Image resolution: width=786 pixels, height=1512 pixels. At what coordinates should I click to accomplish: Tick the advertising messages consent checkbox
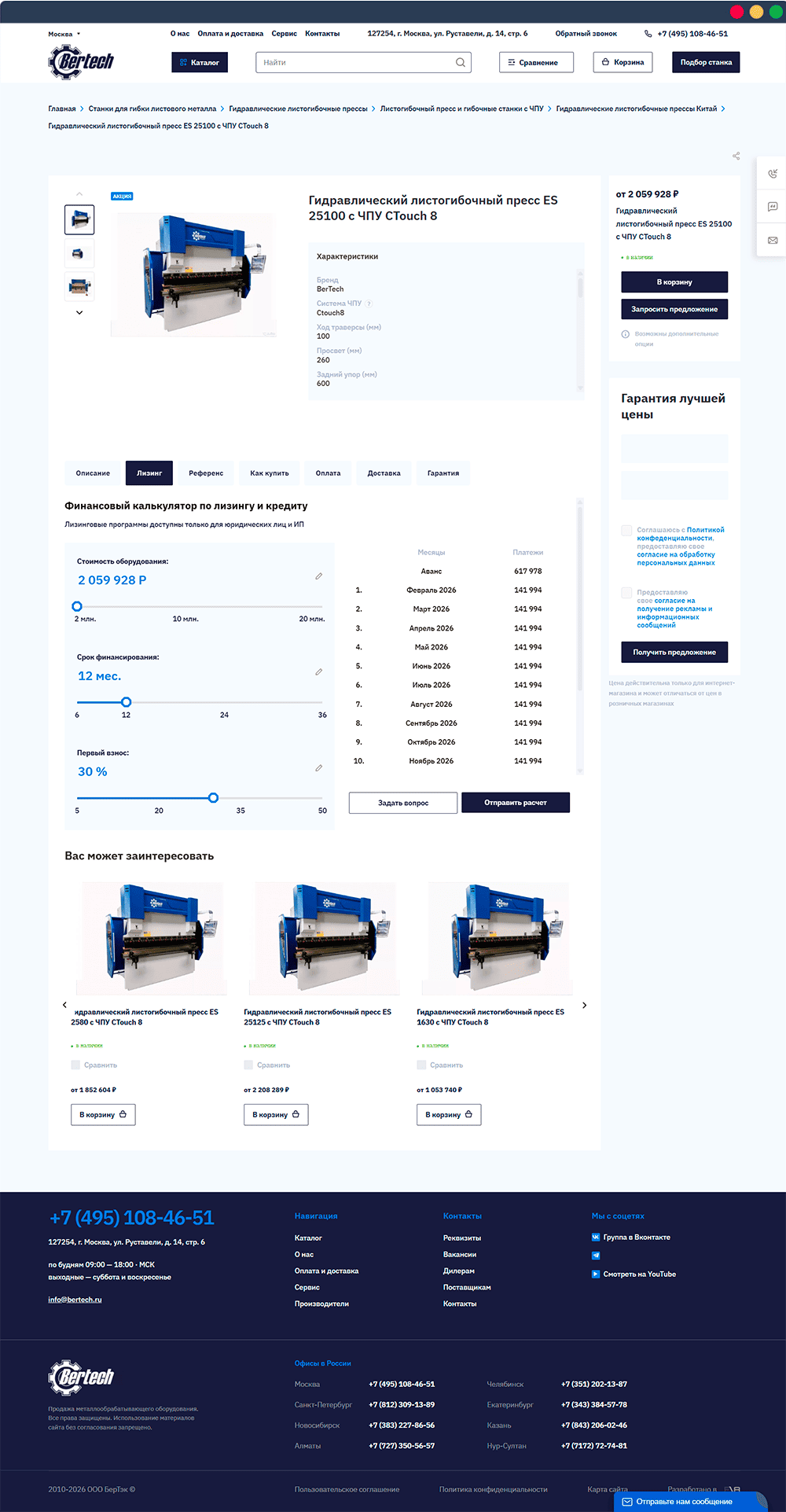tap(626, 593)
